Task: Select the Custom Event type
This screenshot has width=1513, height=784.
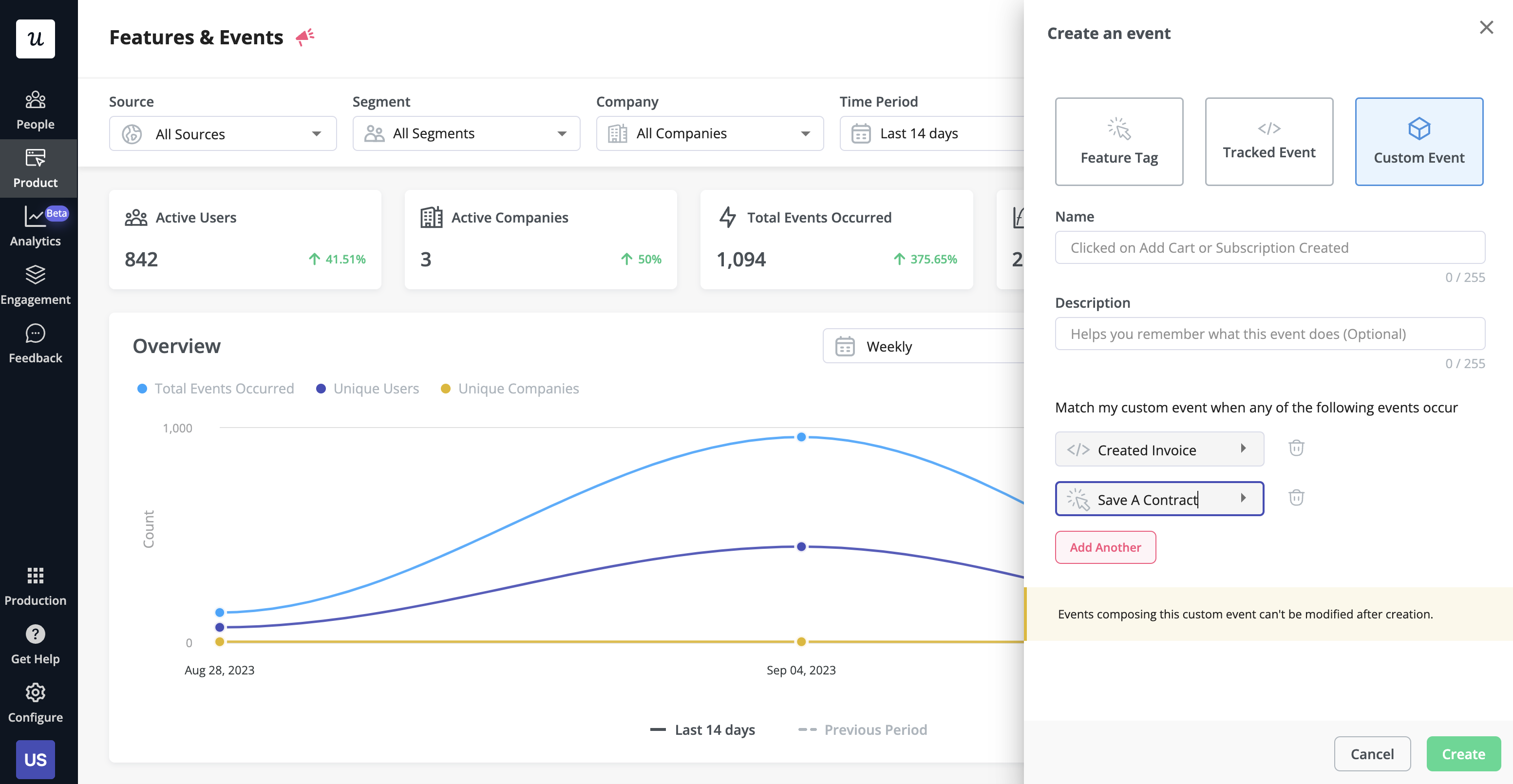Action: click(1418, 142)
